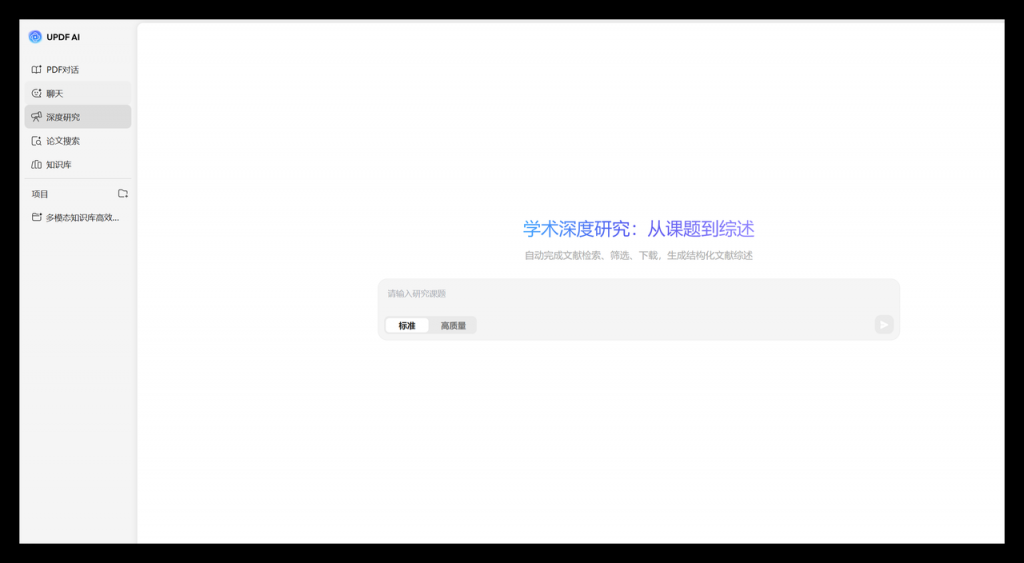Click the 论文搜索 document search icon
1024x563 pixels.
pyautogui.click(x=37, y=141)
